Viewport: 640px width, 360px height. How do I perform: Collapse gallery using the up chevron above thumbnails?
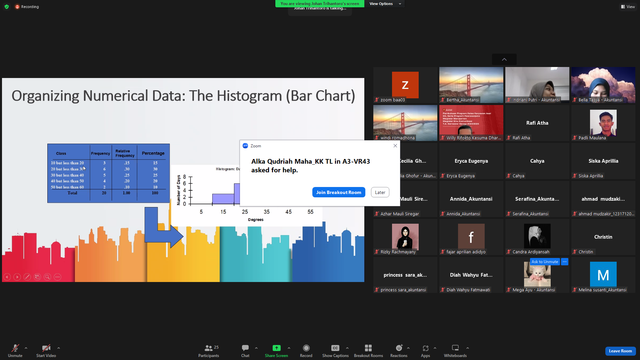(504, 60)
